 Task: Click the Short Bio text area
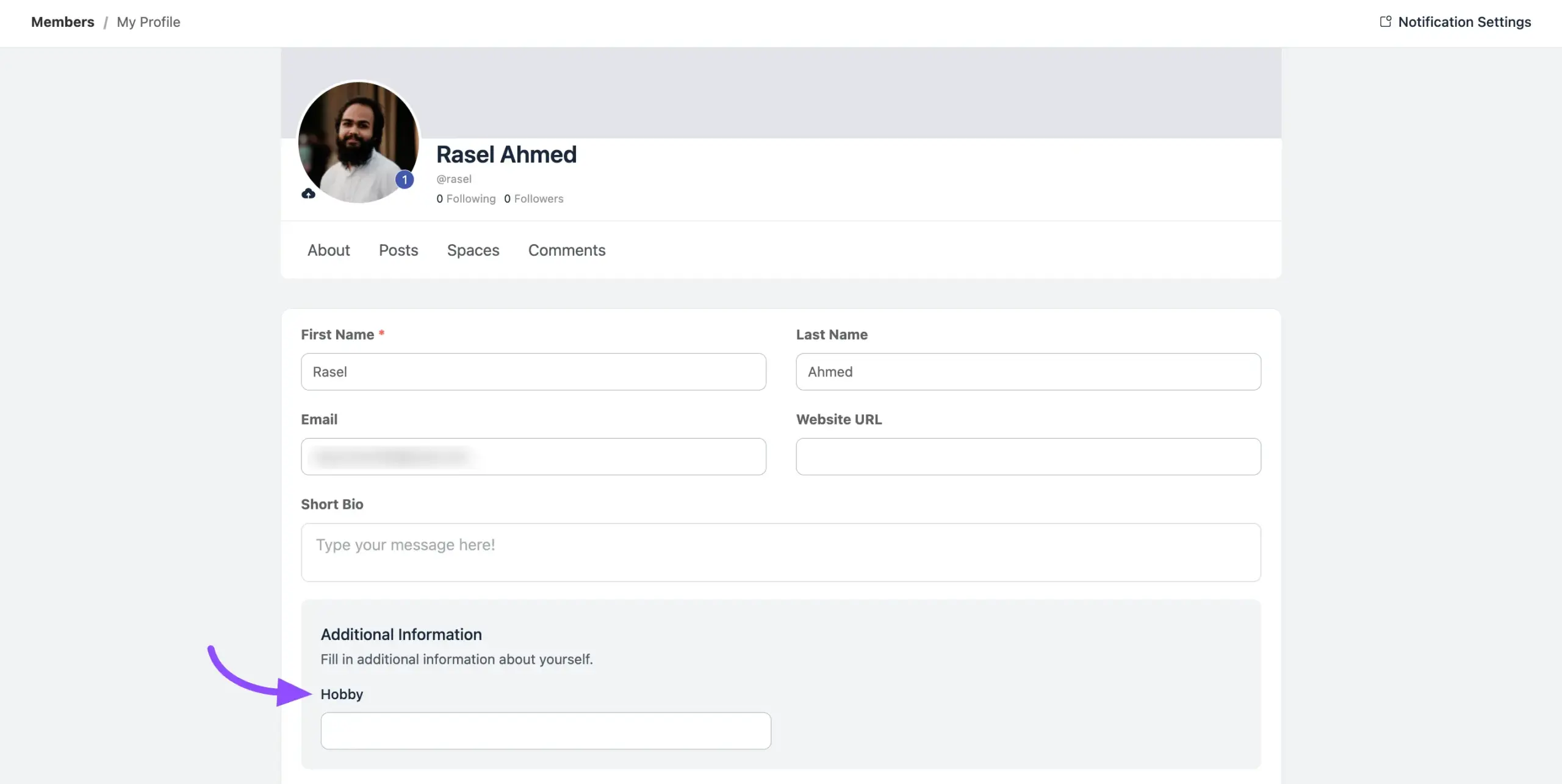pos(780,552)
